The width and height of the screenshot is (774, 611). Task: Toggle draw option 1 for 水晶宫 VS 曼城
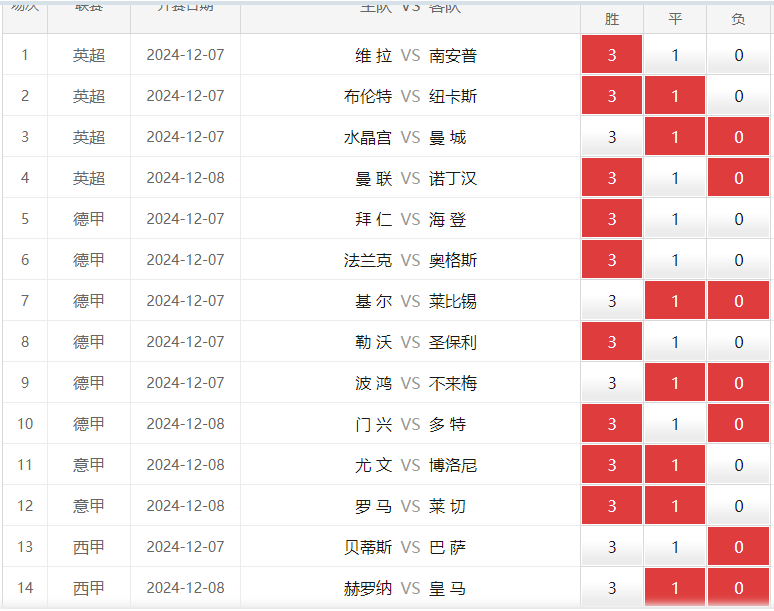(x=675, y=136)
